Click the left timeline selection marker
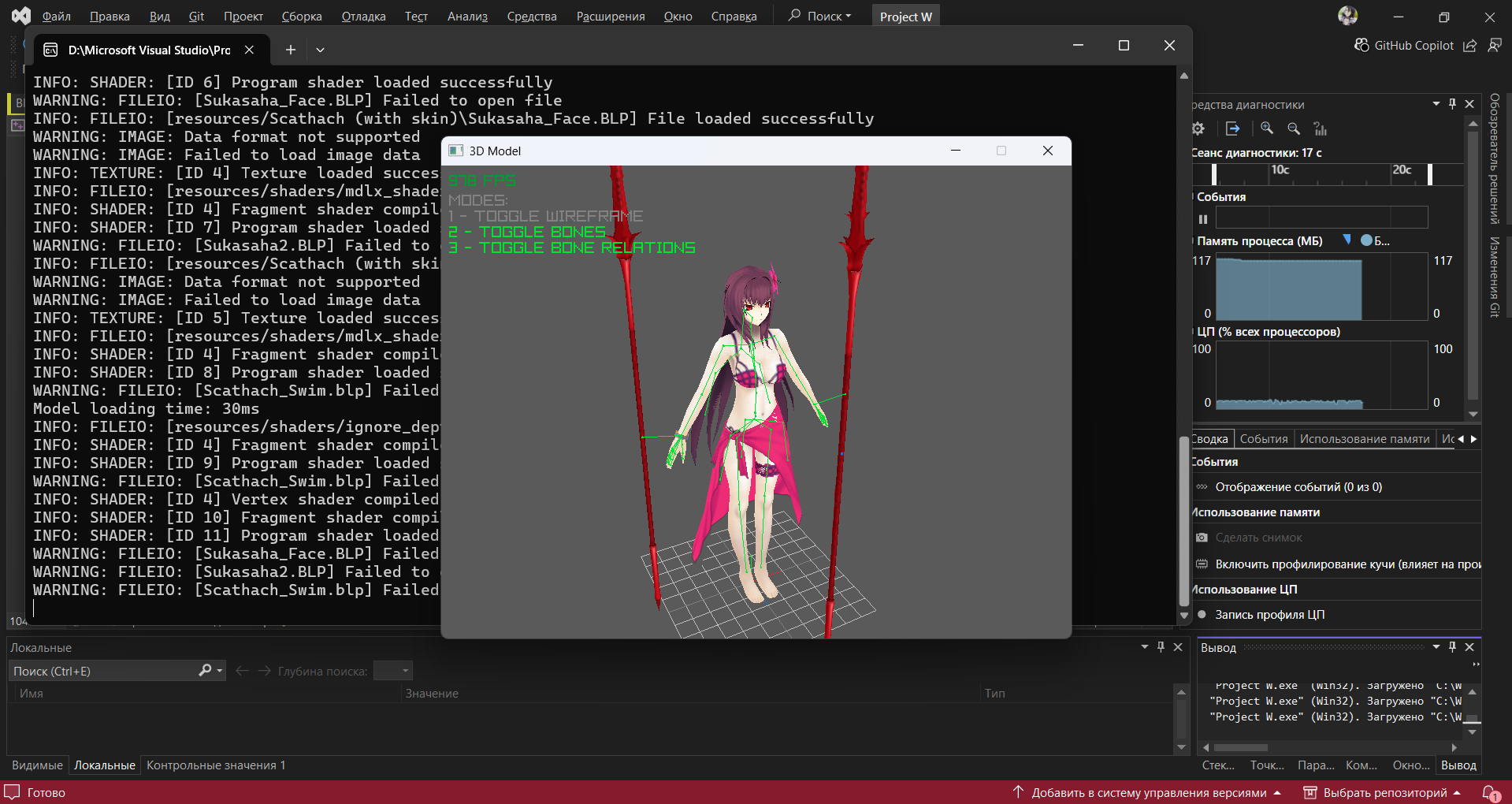This screenshot has height=804, width=1512. (1214, 173)
